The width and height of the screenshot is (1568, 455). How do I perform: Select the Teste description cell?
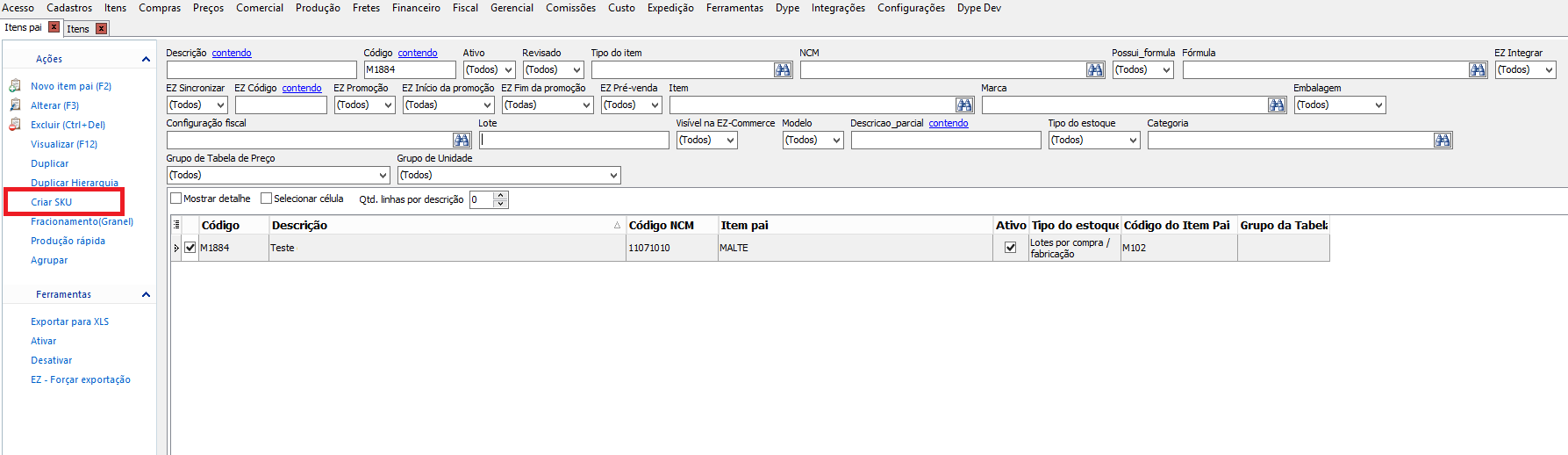447,248
